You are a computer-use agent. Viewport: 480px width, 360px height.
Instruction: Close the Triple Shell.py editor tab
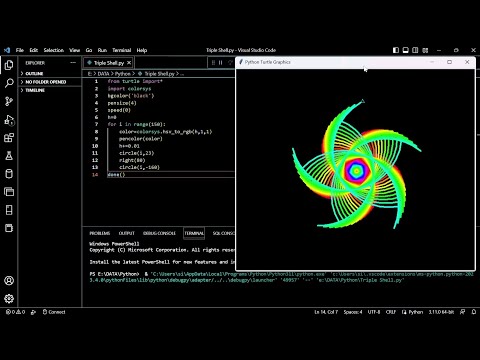click(x=129, y=63)
